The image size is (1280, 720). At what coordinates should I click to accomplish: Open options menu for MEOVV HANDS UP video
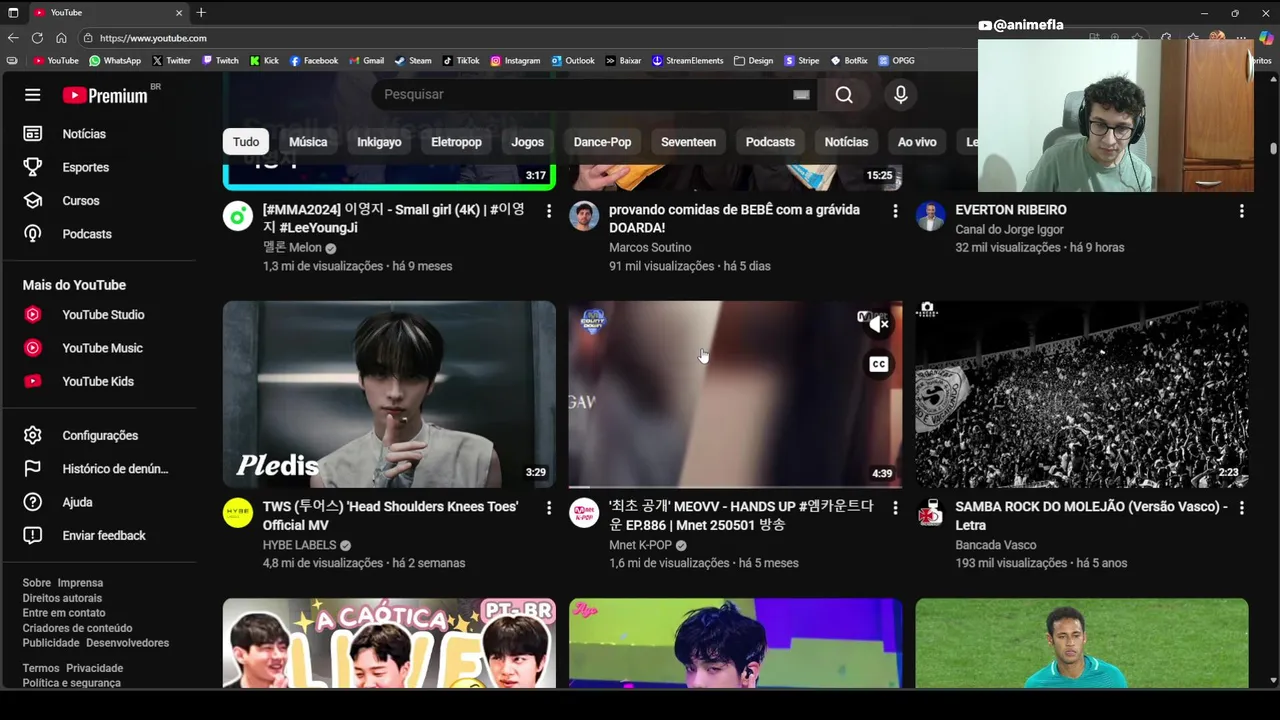(x=895, y=508)
